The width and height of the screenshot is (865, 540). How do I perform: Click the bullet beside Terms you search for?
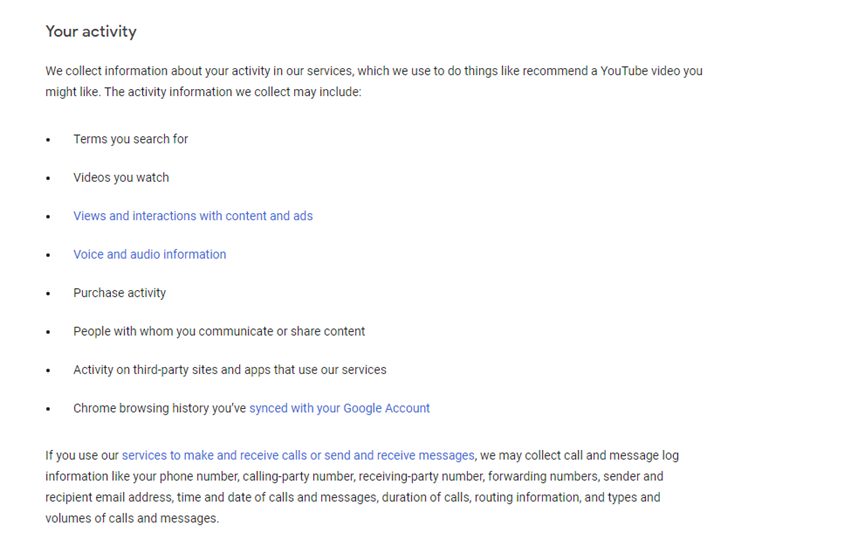point(48,140)
